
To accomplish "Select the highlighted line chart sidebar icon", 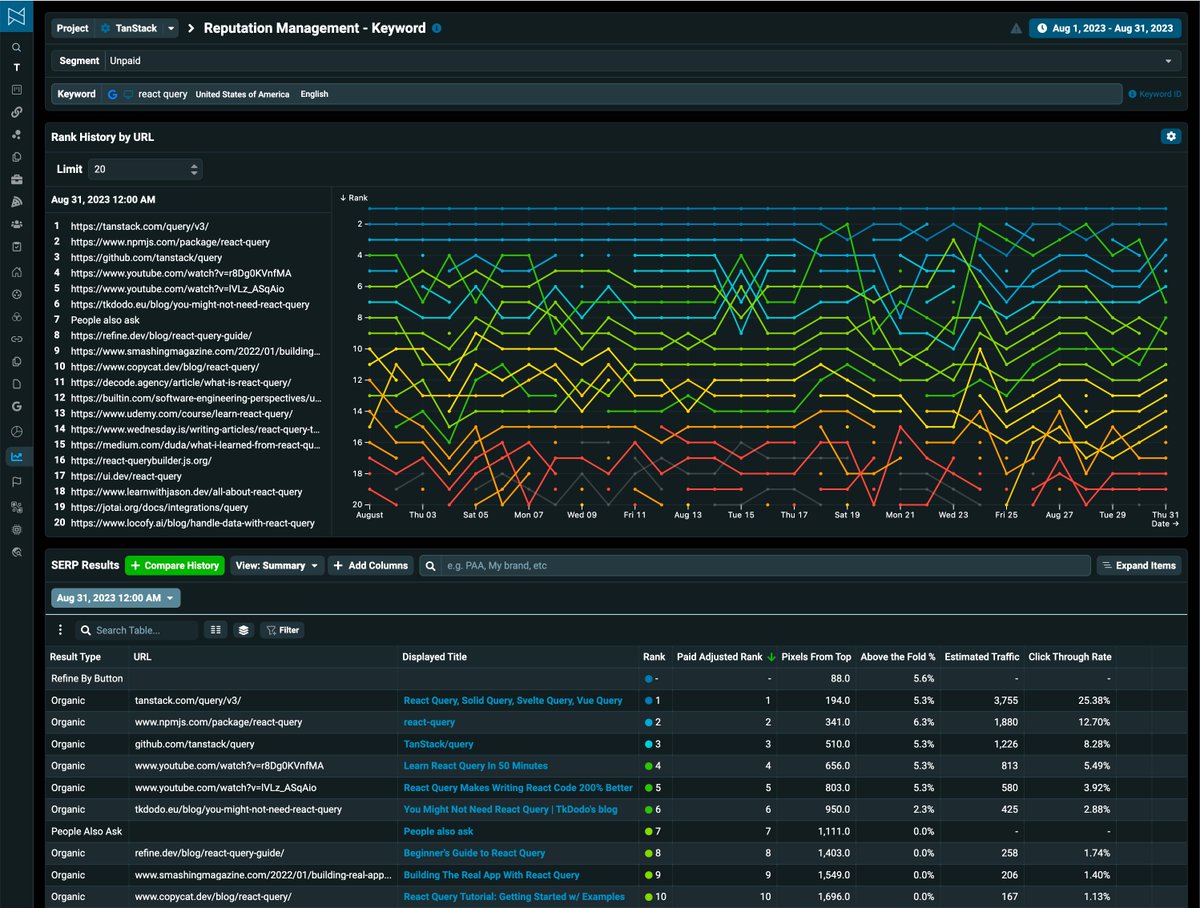I will pyautogui.click(x=16, y=457).
